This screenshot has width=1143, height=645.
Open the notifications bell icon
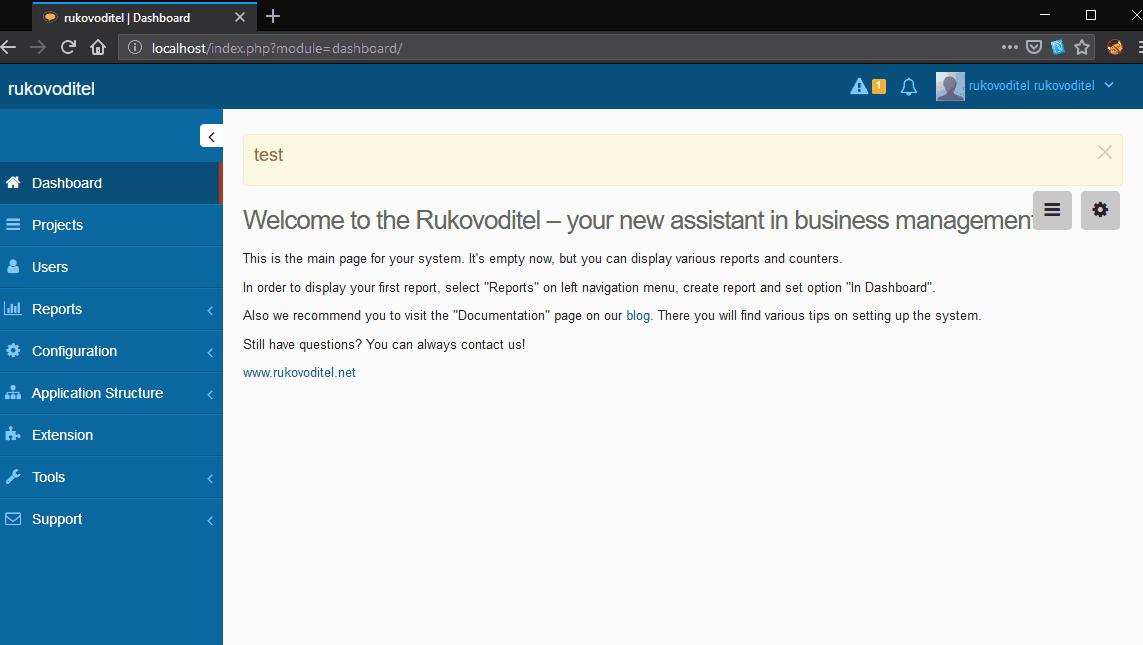point(908,87)
